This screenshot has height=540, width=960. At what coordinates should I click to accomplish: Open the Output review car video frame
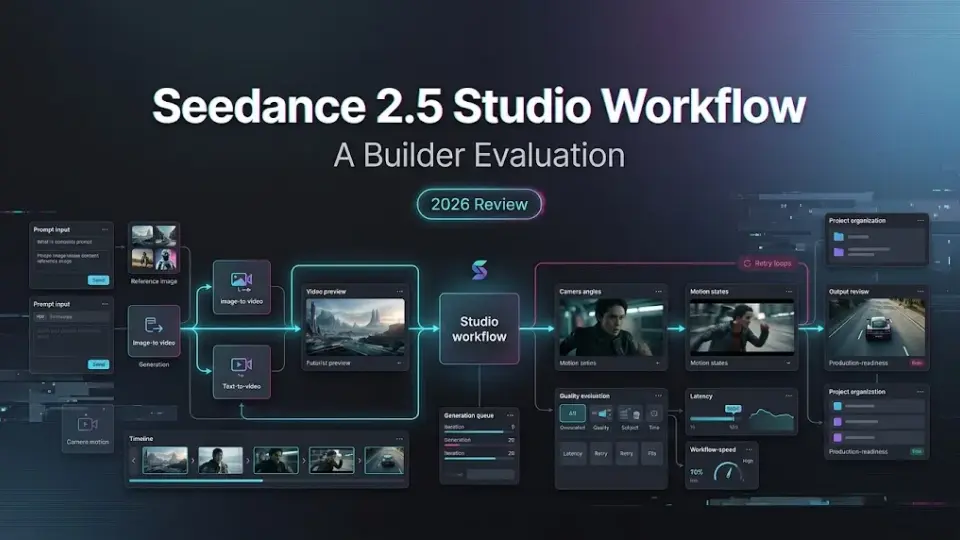tap(877, 327)
